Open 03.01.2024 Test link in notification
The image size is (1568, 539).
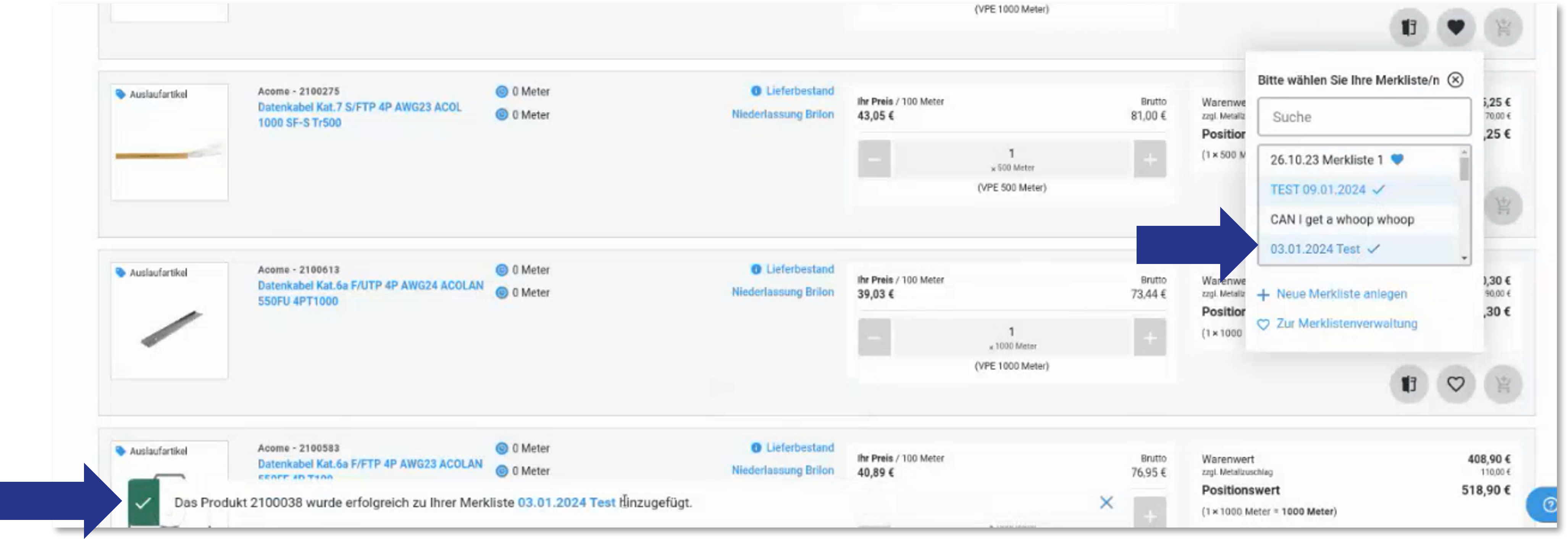pos(566,502)
